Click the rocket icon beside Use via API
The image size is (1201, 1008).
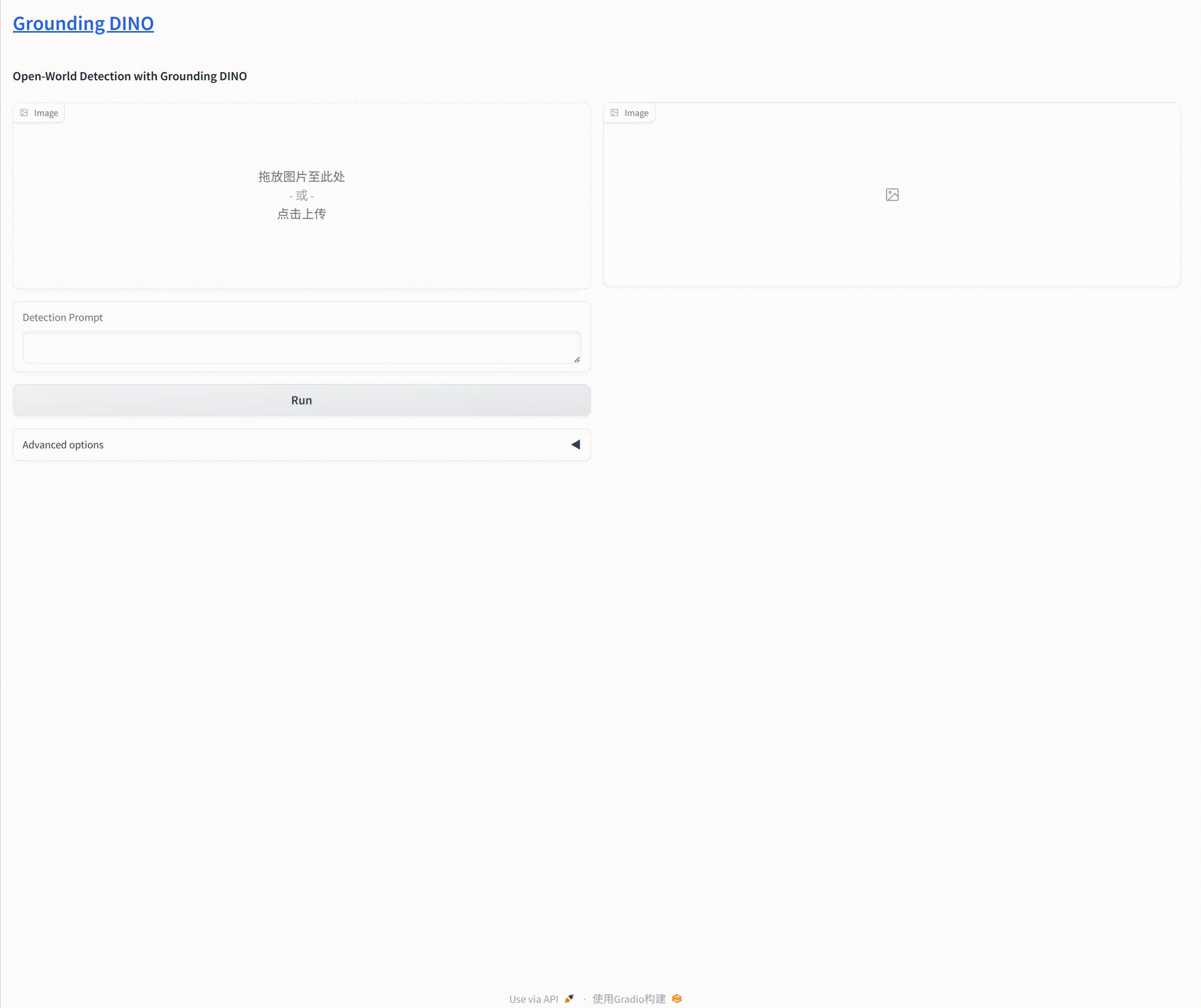[x=569, y=998]
